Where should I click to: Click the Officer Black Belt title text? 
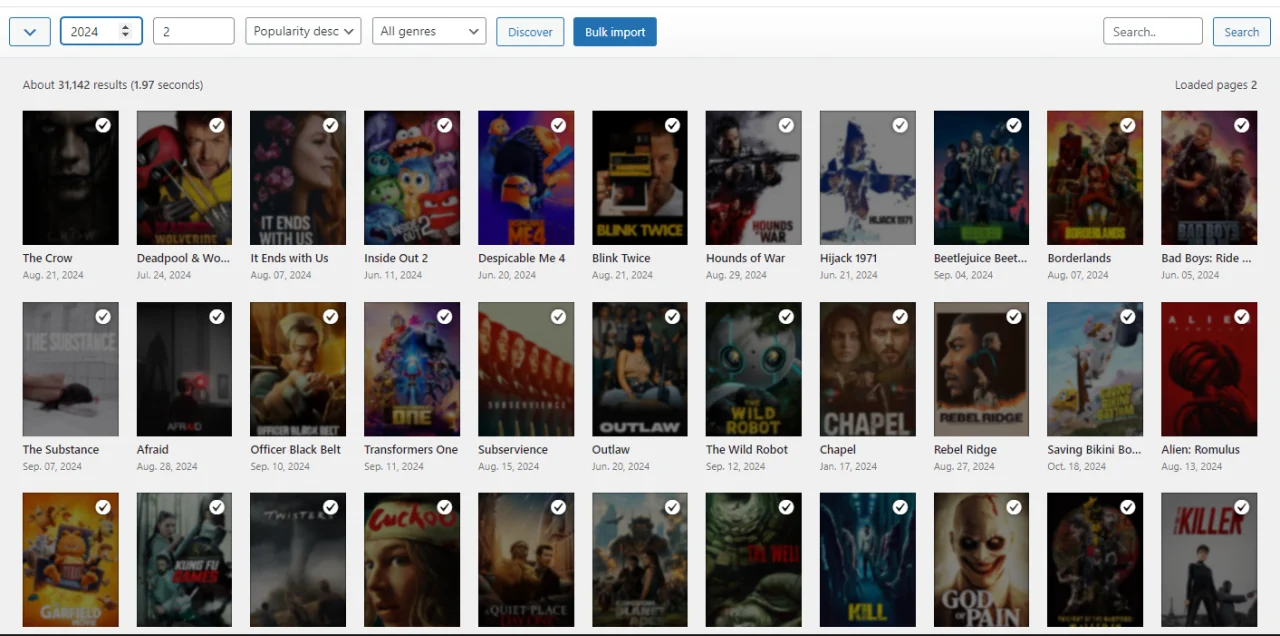coord(295,450)
